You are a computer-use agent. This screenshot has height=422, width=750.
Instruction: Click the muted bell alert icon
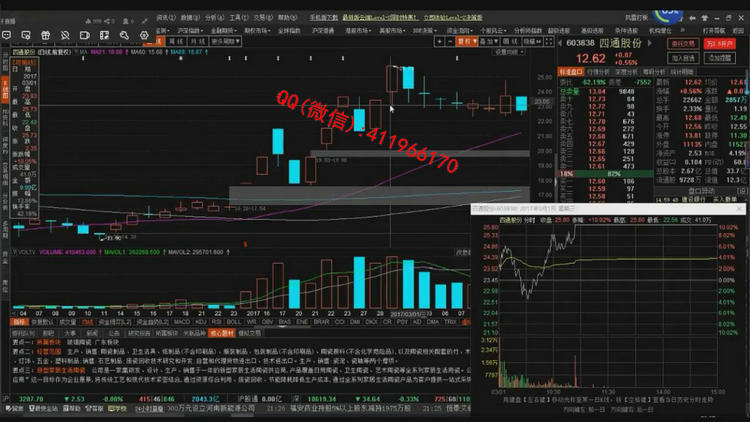65,35
